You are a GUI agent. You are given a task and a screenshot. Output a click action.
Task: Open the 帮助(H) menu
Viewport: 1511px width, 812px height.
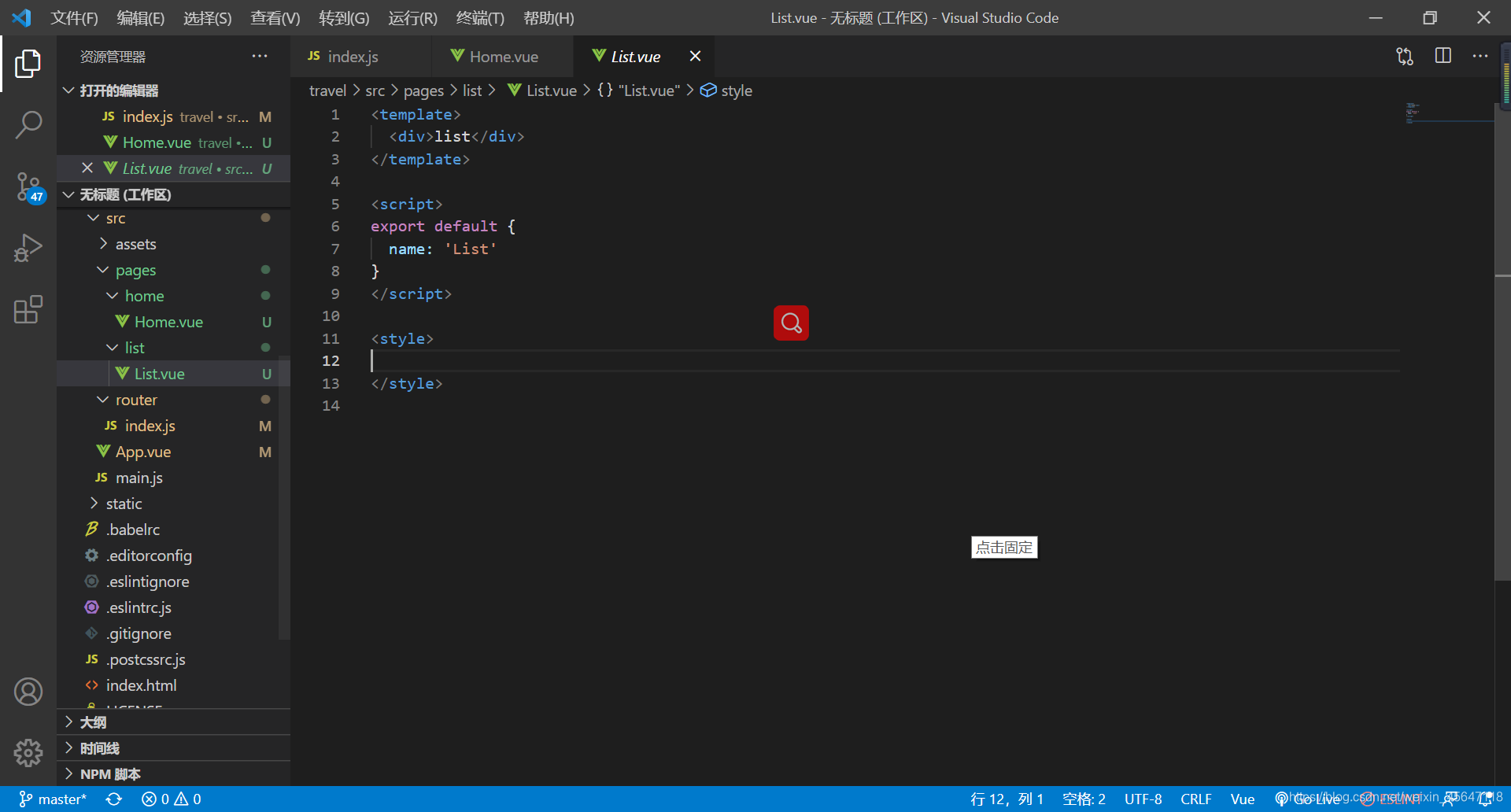click(549, 17)
